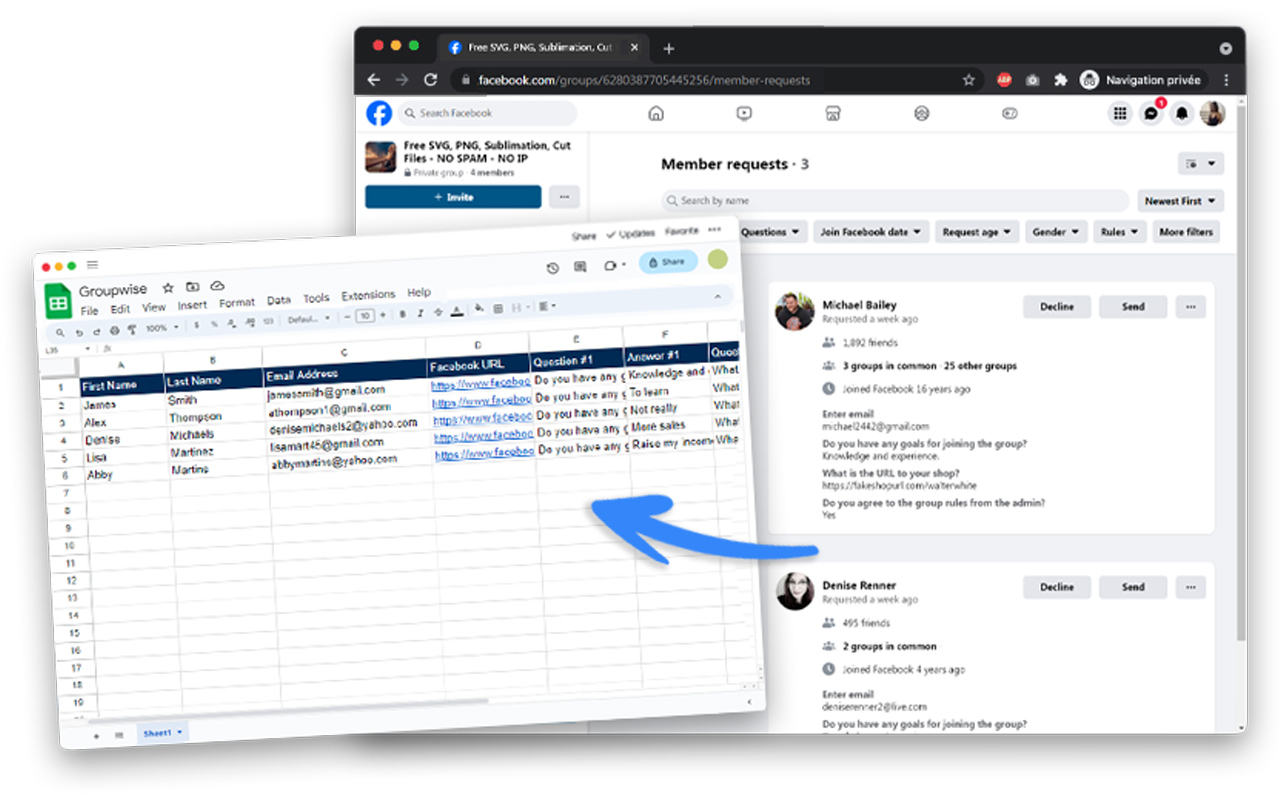Add a new sheet with plus button
This screenshot has width=1280, height=800.
[x=97, y=735]
